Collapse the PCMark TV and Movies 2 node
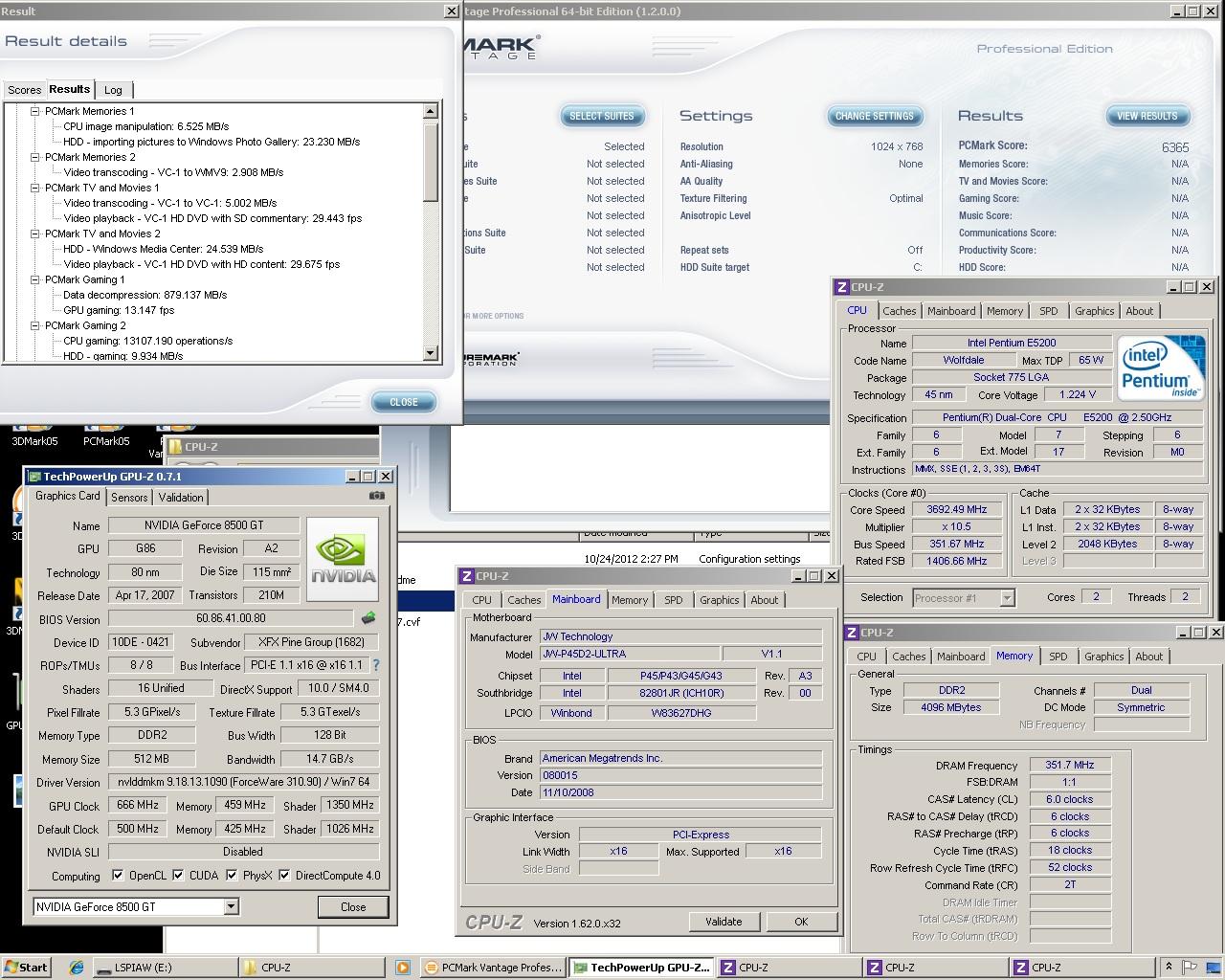 tap(34, 234)
